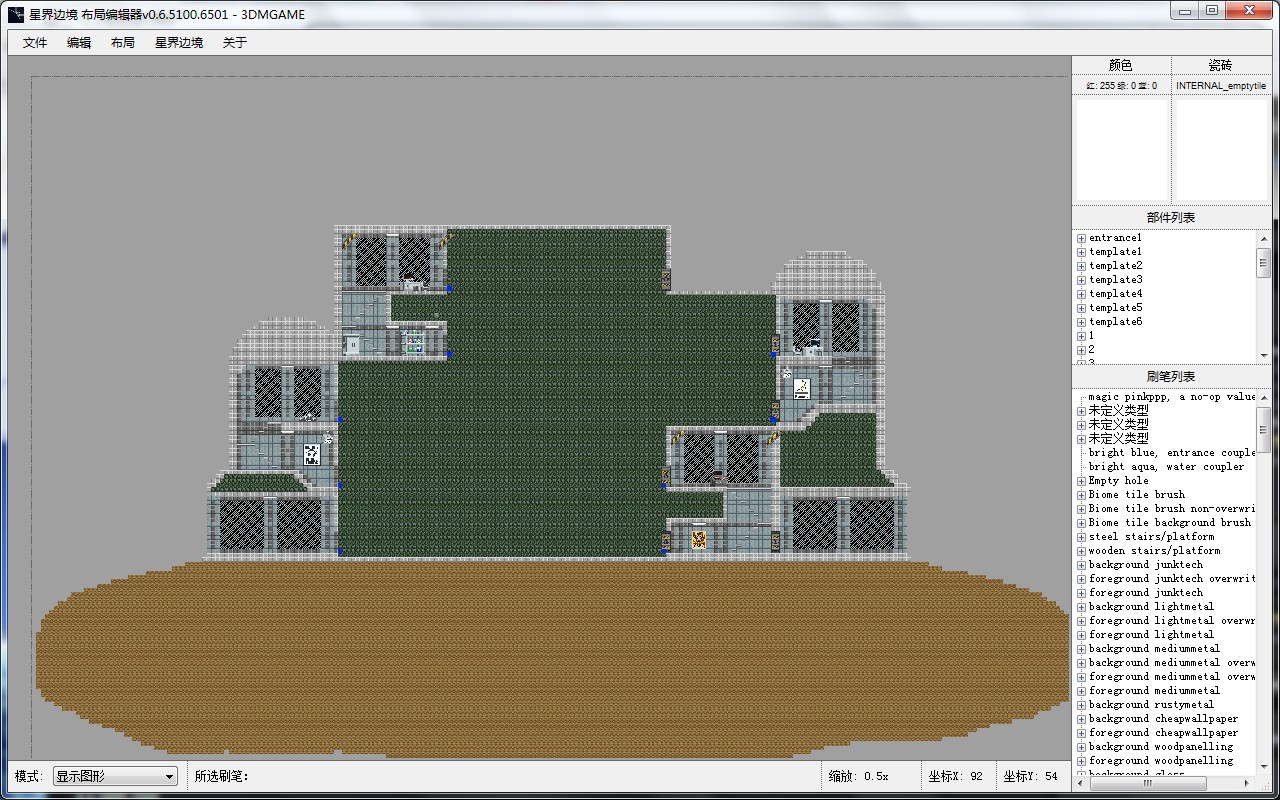This screenshot has height=800, width=1280.
Task: Click the 缩放: 0.5x status entry
Action: pos(859,776)
